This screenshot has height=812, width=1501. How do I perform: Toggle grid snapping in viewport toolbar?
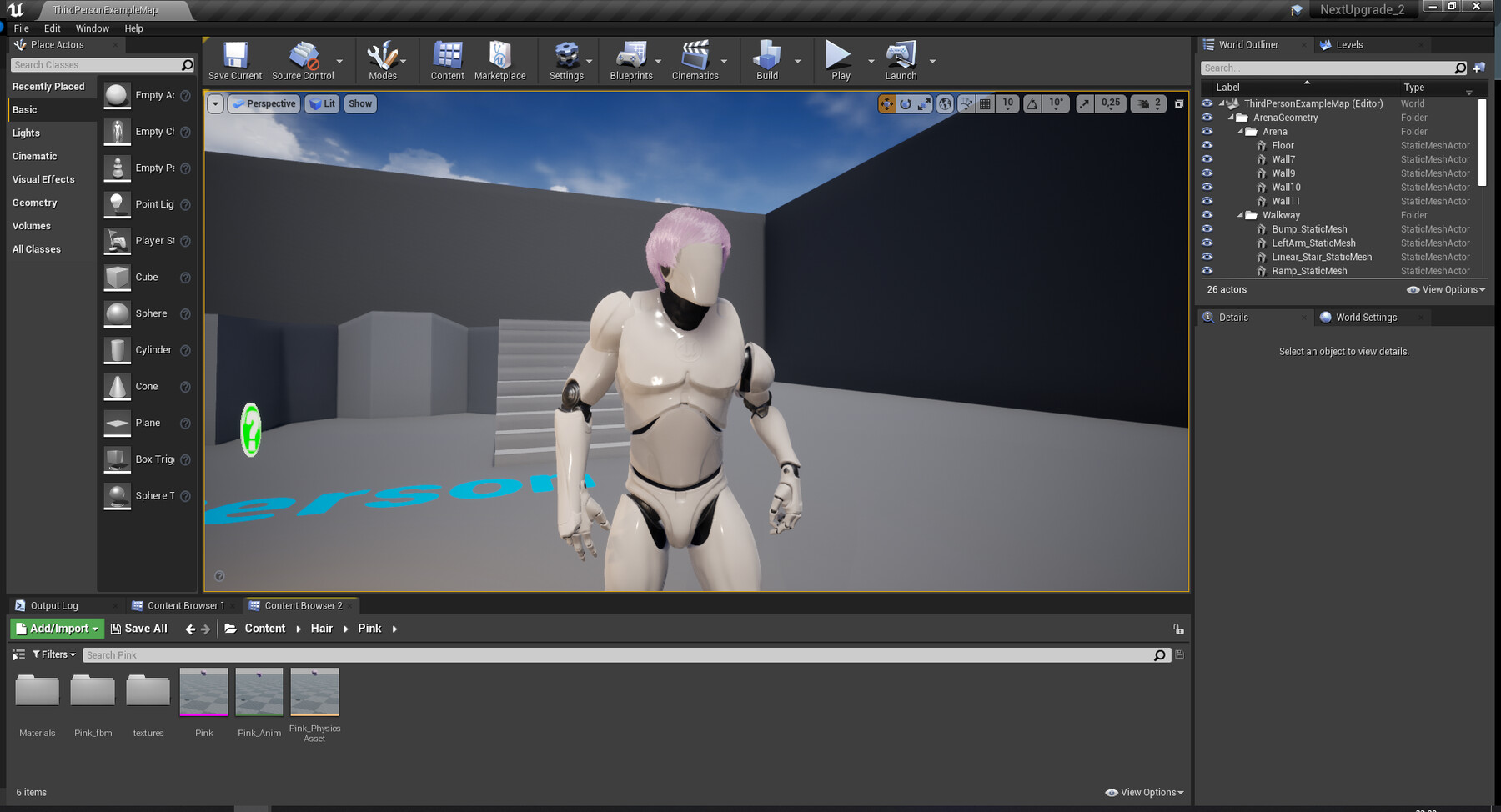click(x=986, y=103)
